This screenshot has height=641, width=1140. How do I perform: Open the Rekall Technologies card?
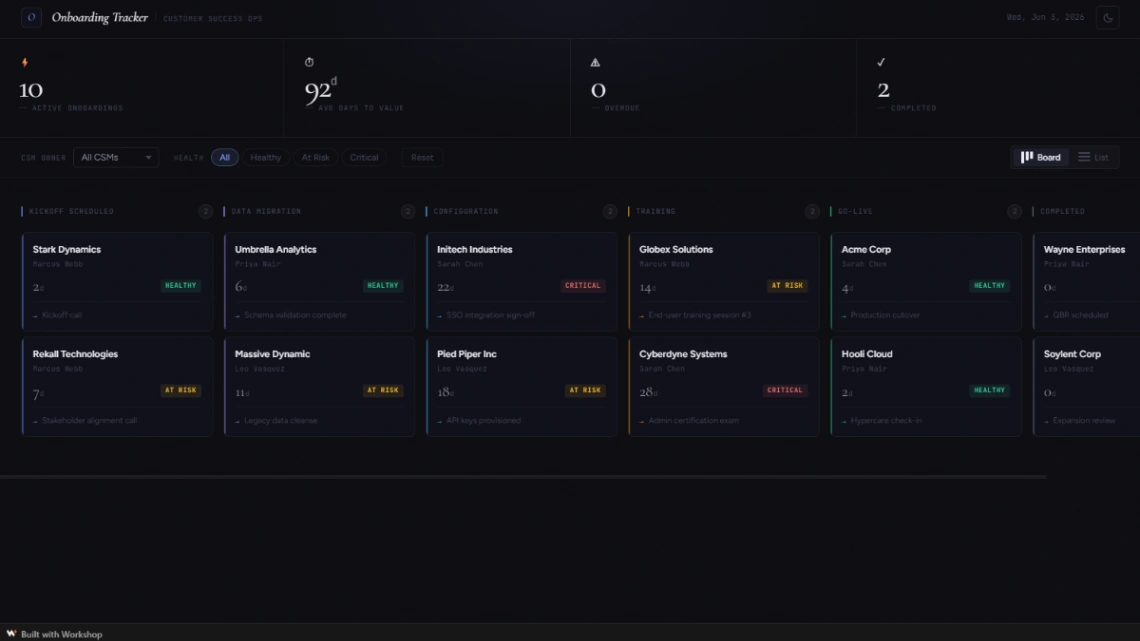point(117,387)
